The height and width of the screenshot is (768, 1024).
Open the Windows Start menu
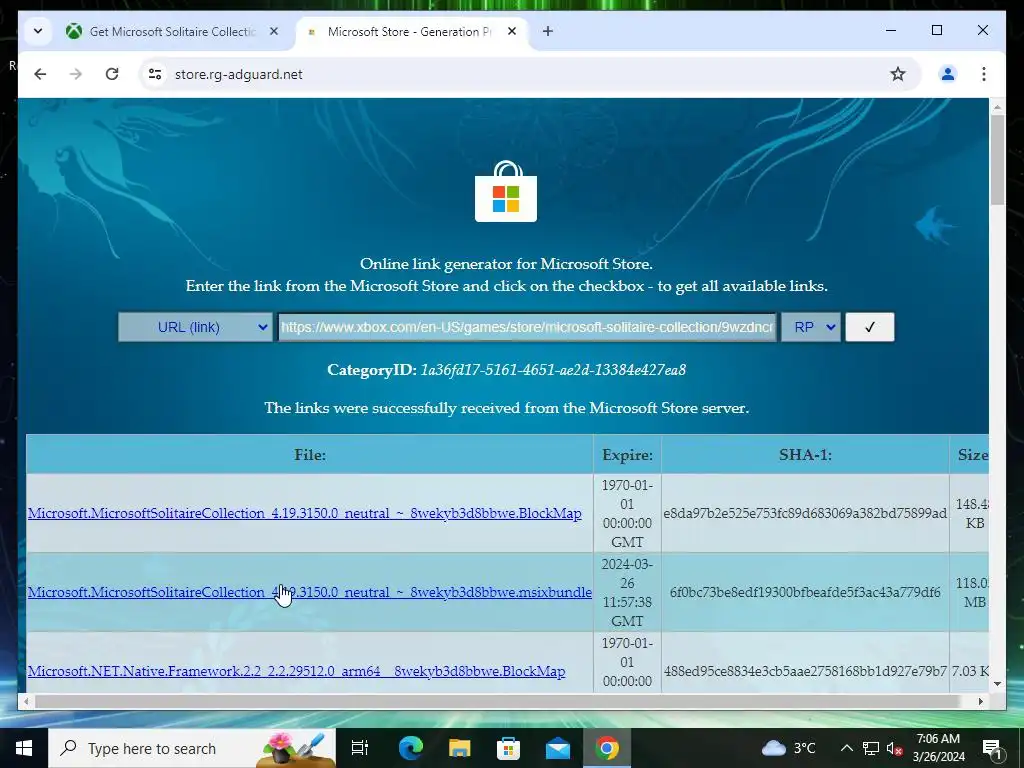click(24, 748)
